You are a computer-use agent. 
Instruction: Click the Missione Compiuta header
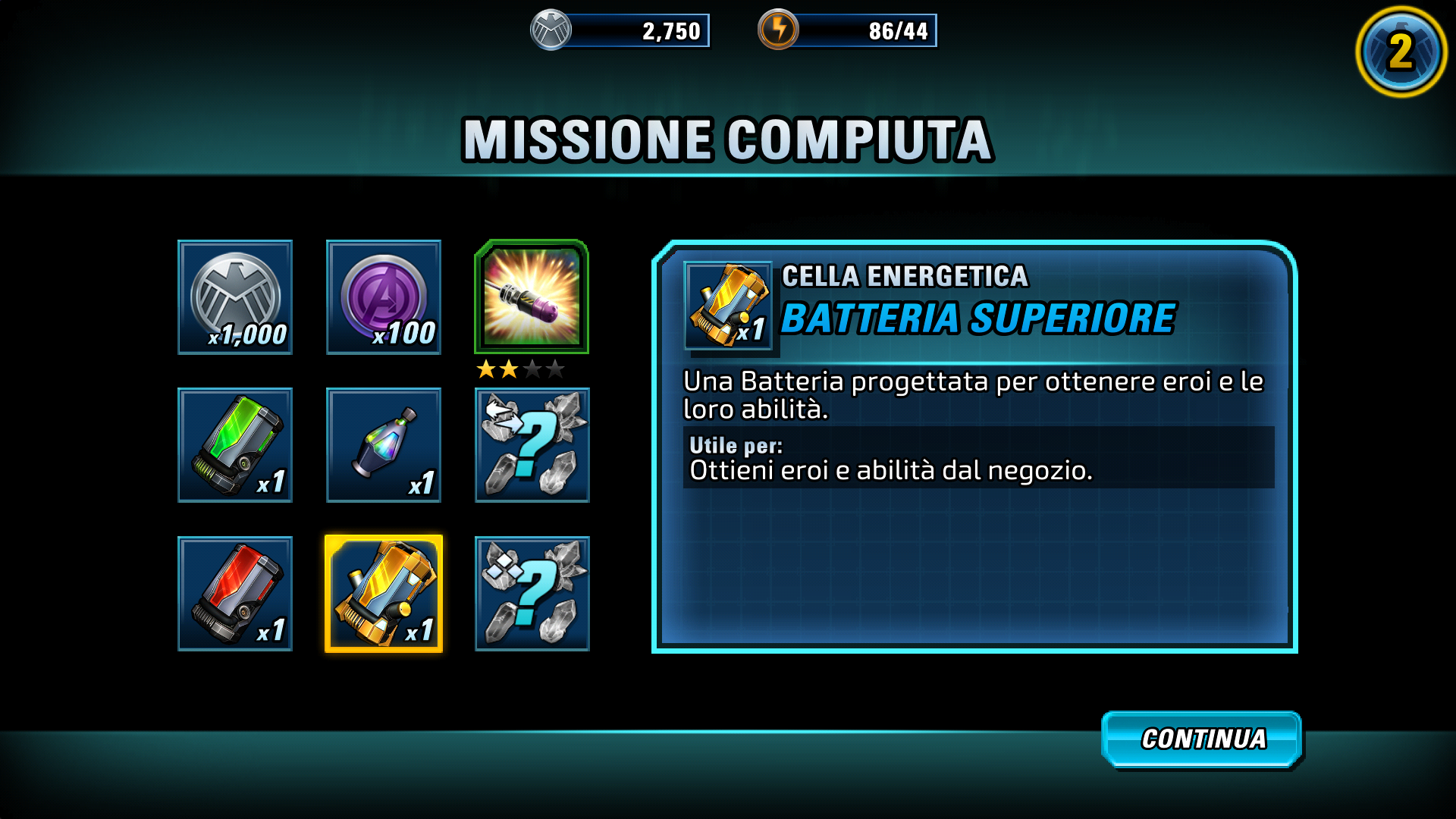click(x=727, y=140)
